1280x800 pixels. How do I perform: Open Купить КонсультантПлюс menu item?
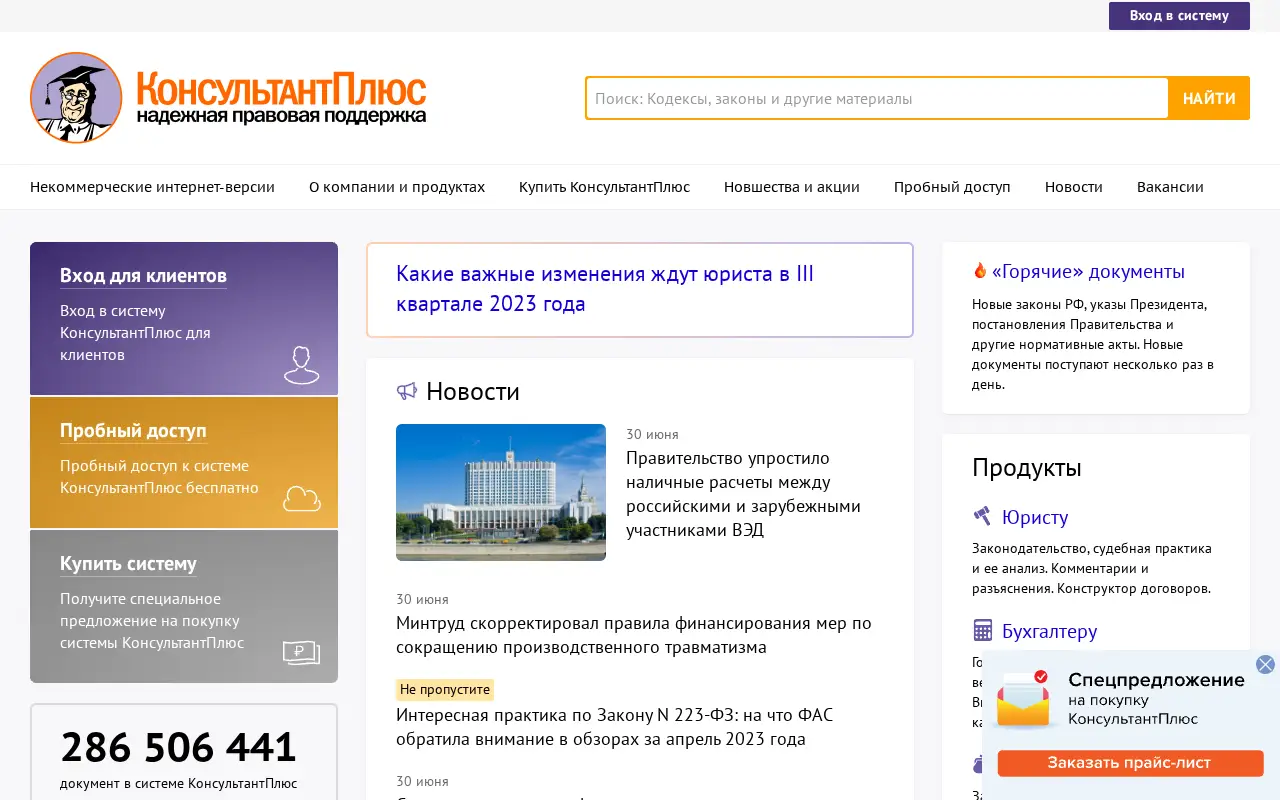604,187
